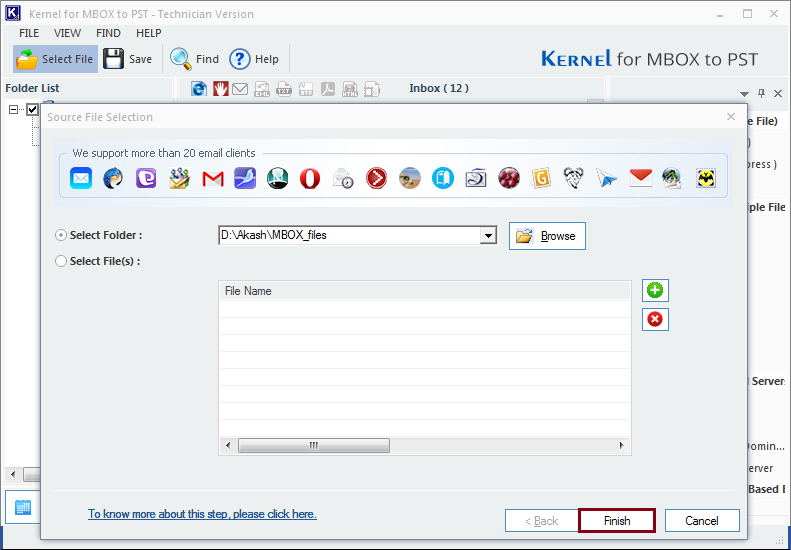The width and height of the screenshot is (791, 550).
Task: Click the blue paper plane client icon
Action: pyautogui.click(x=606, y=178)
